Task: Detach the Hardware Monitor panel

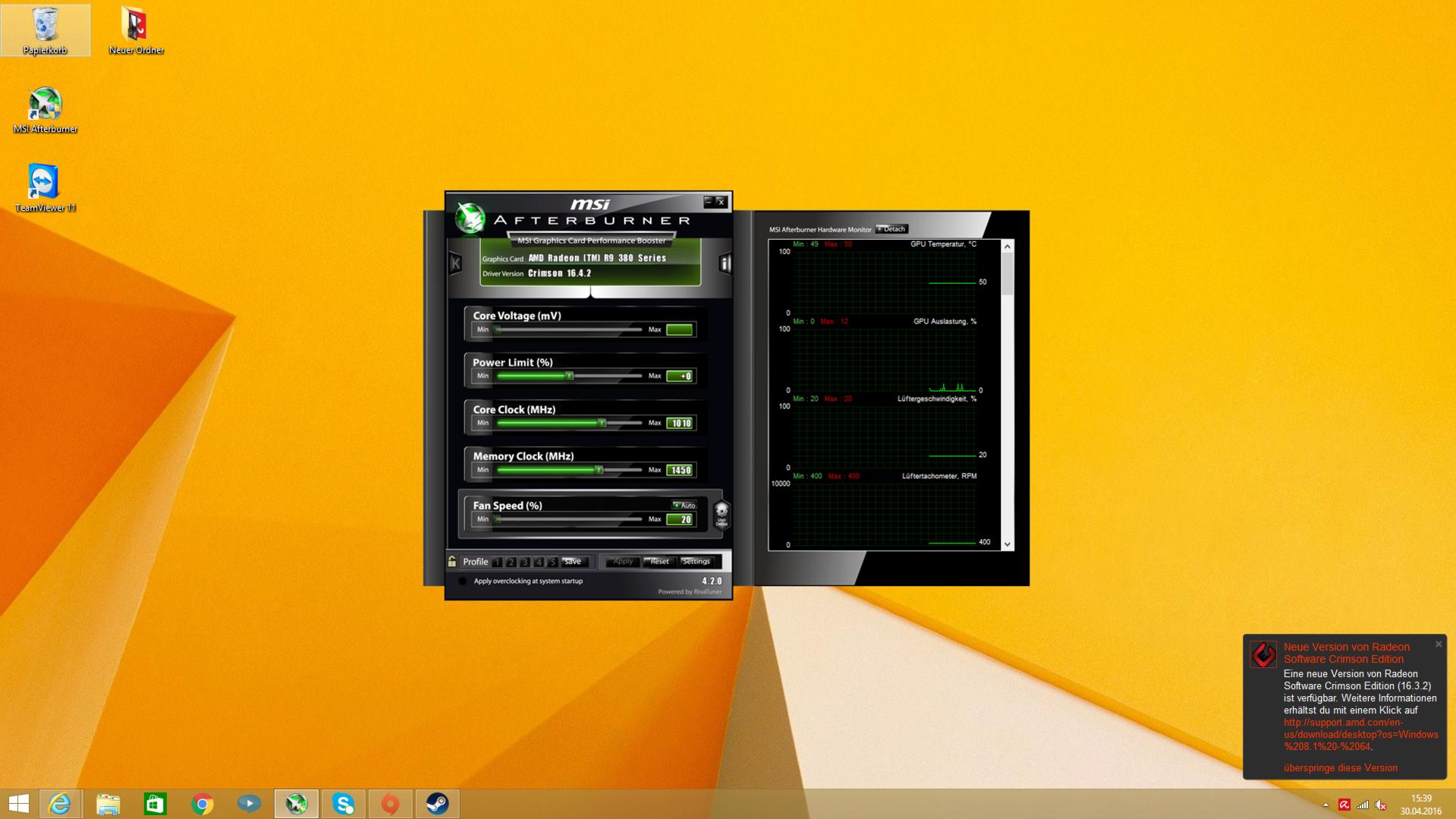Action: coord(892,229)
